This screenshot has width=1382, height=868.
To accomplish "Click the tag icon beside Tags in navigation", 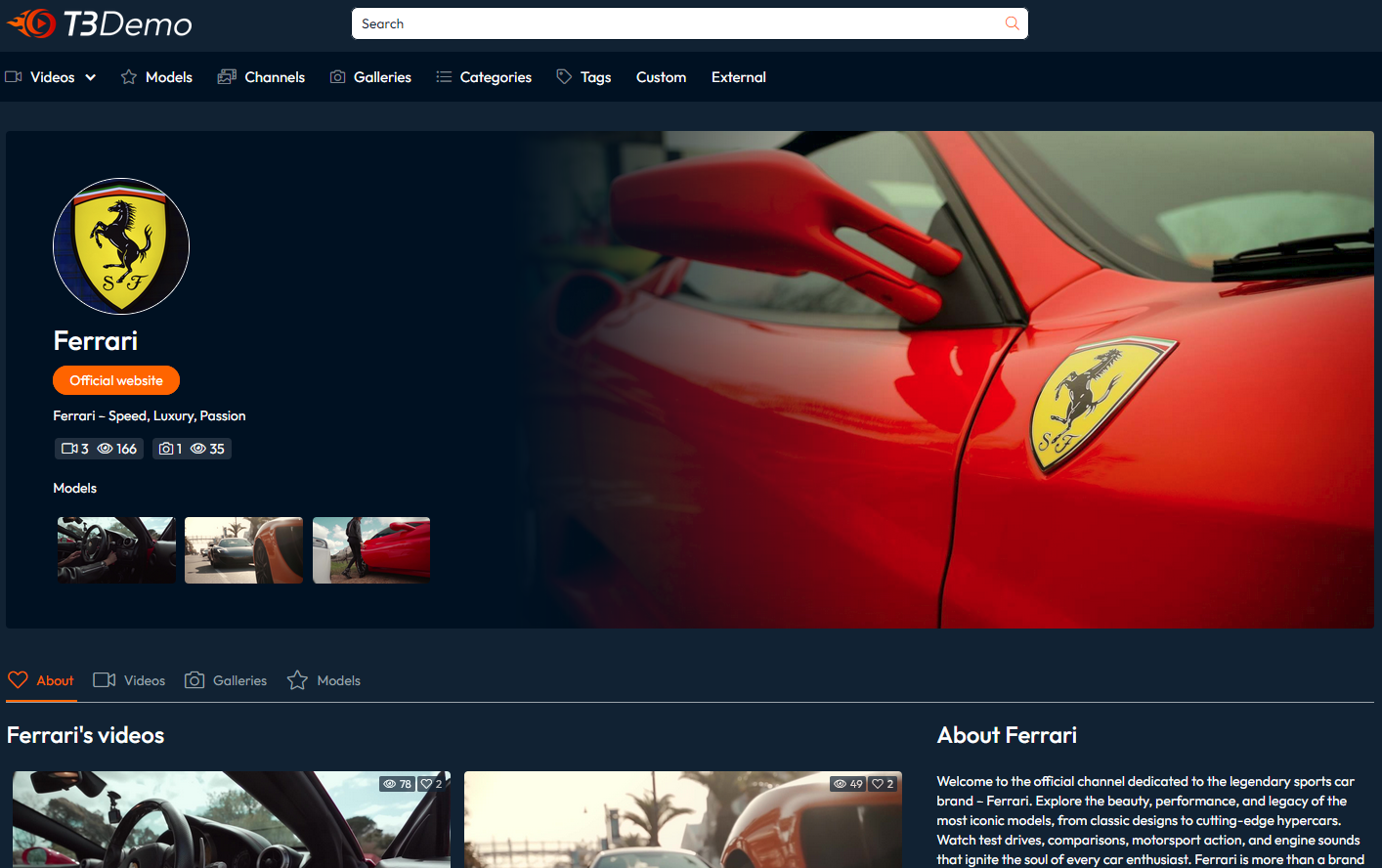I will (x=562, y=75).
